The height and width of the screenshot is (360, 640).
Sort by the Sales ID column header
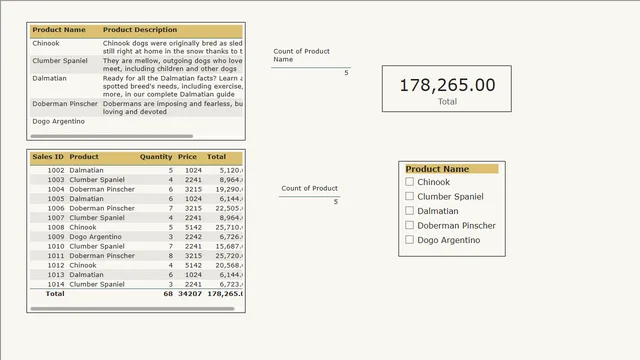tap(48, 157)
